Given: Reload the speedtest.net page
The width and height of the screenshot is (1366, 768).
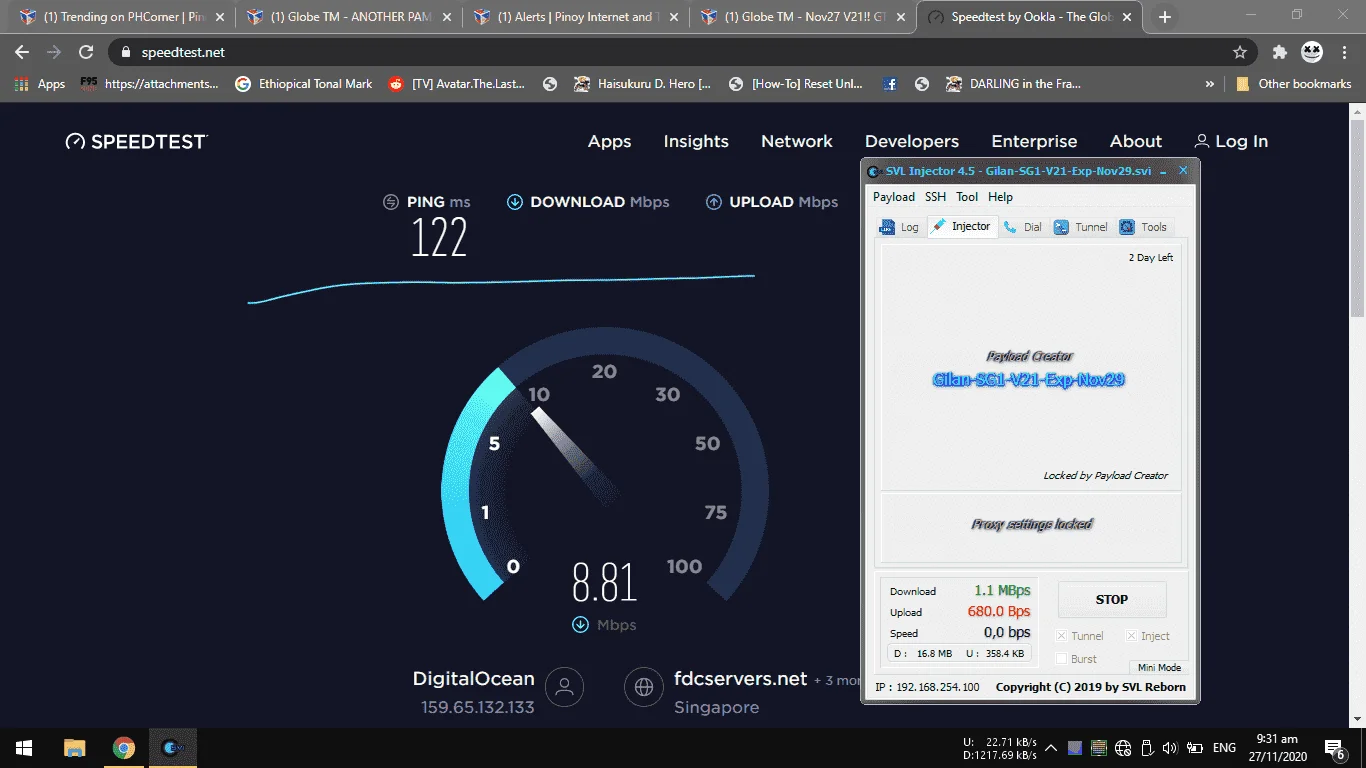Looking at the screenshot, I should (x=86, y=52).
